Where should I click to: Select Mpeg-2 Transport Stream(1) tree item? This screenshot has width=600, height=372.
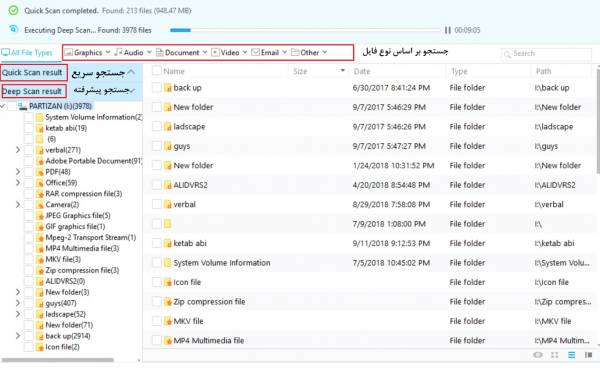point(91,237)
